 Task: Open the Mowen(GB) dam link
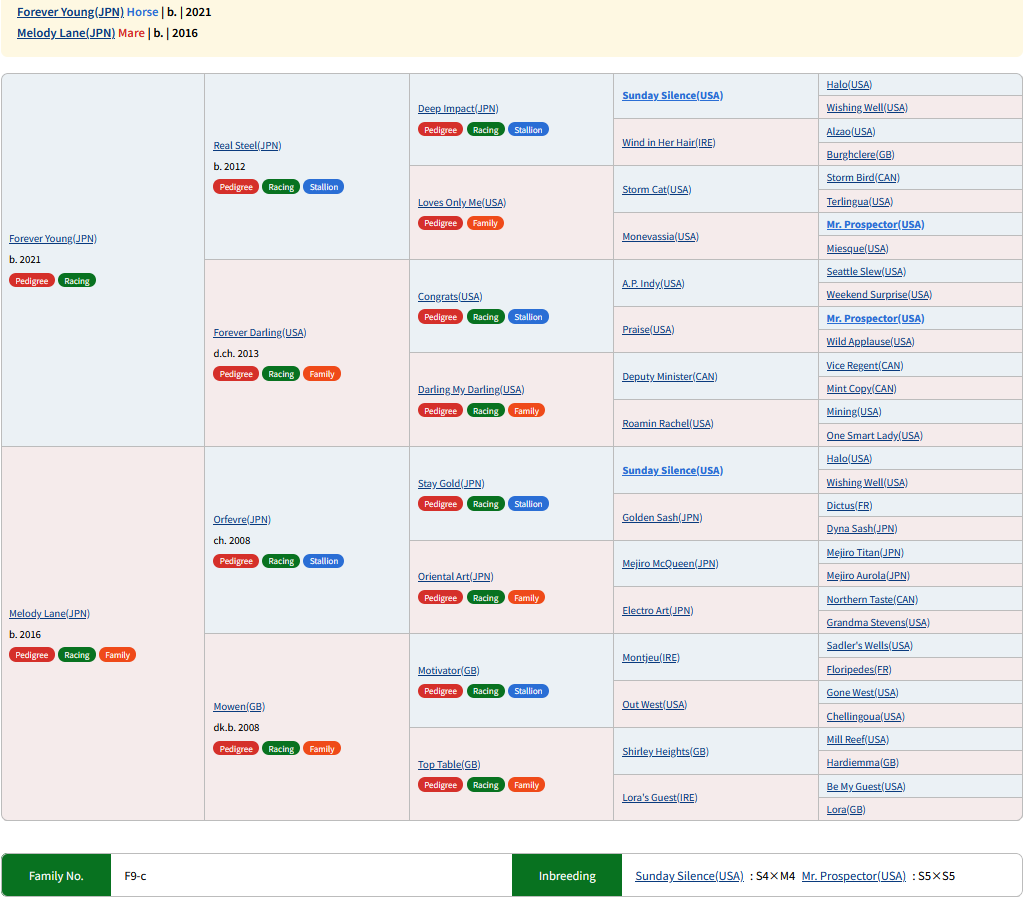click(239, 707)
